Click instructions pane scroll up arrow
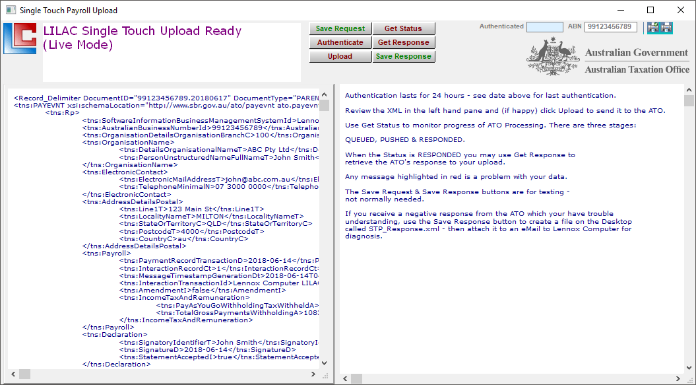Screen dimensions: 696x385 point(689,90)
